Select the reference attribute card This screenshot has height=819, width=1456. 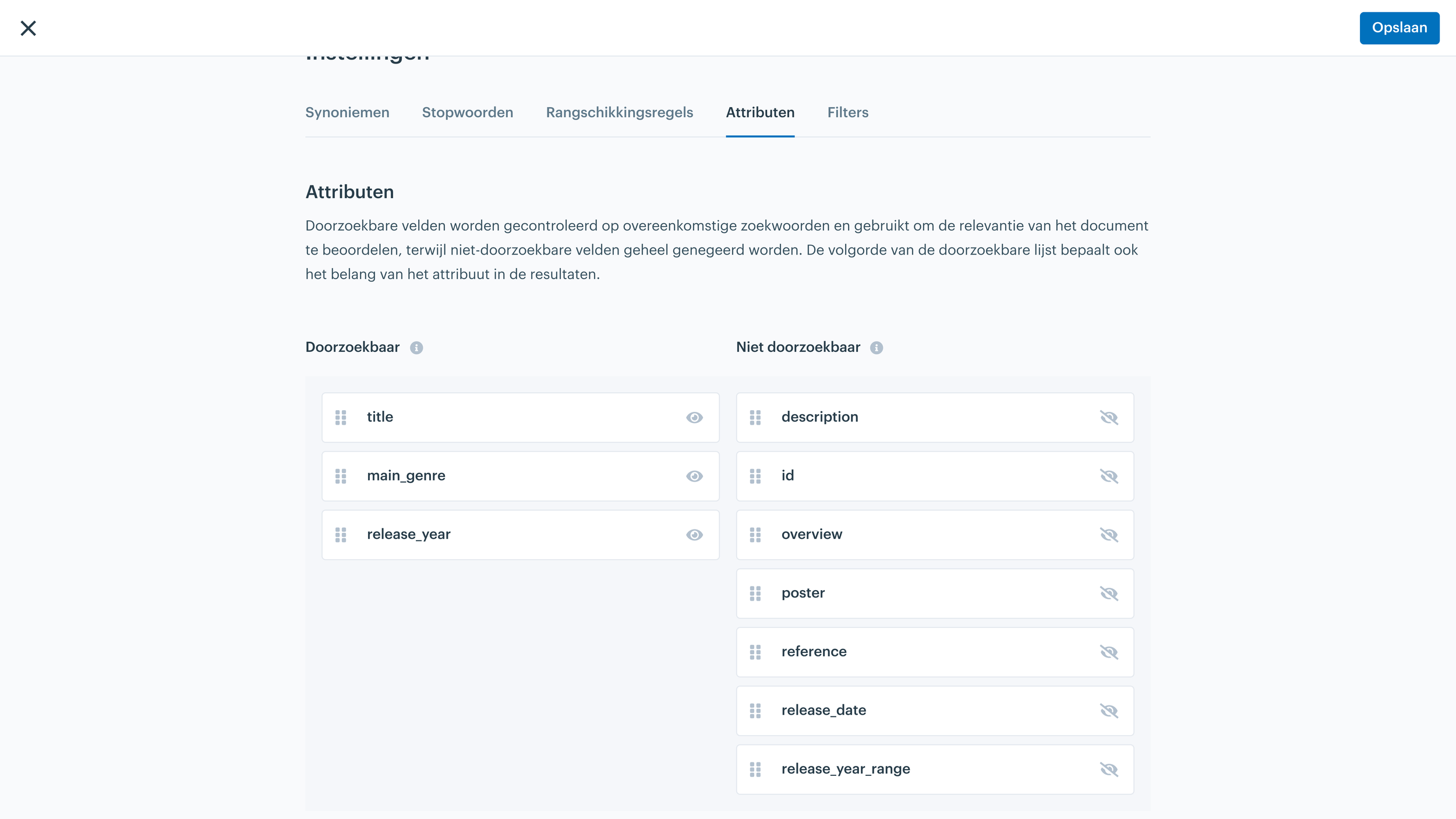[934, 652]
